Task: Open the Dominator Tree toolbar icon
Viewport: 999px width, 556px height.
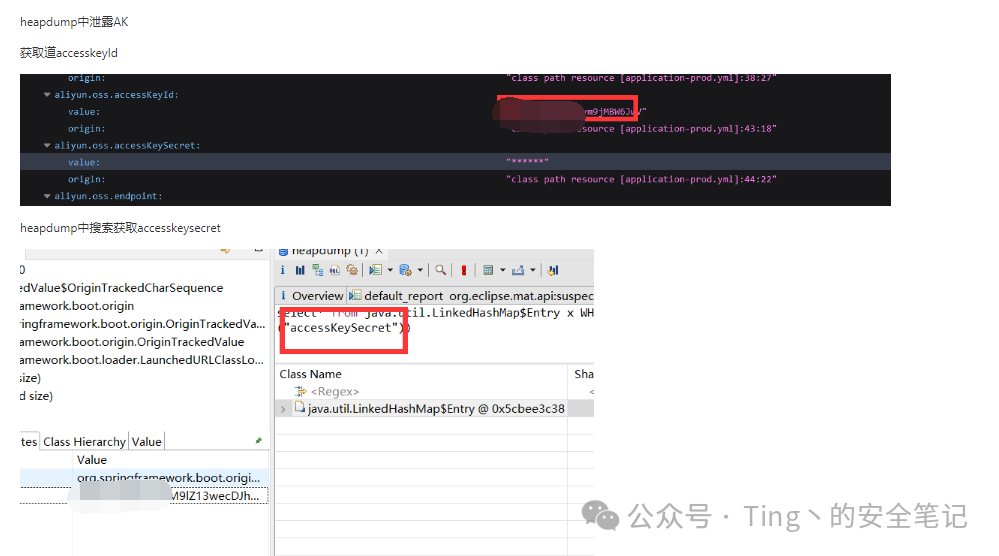Action: tap(317, 270)
